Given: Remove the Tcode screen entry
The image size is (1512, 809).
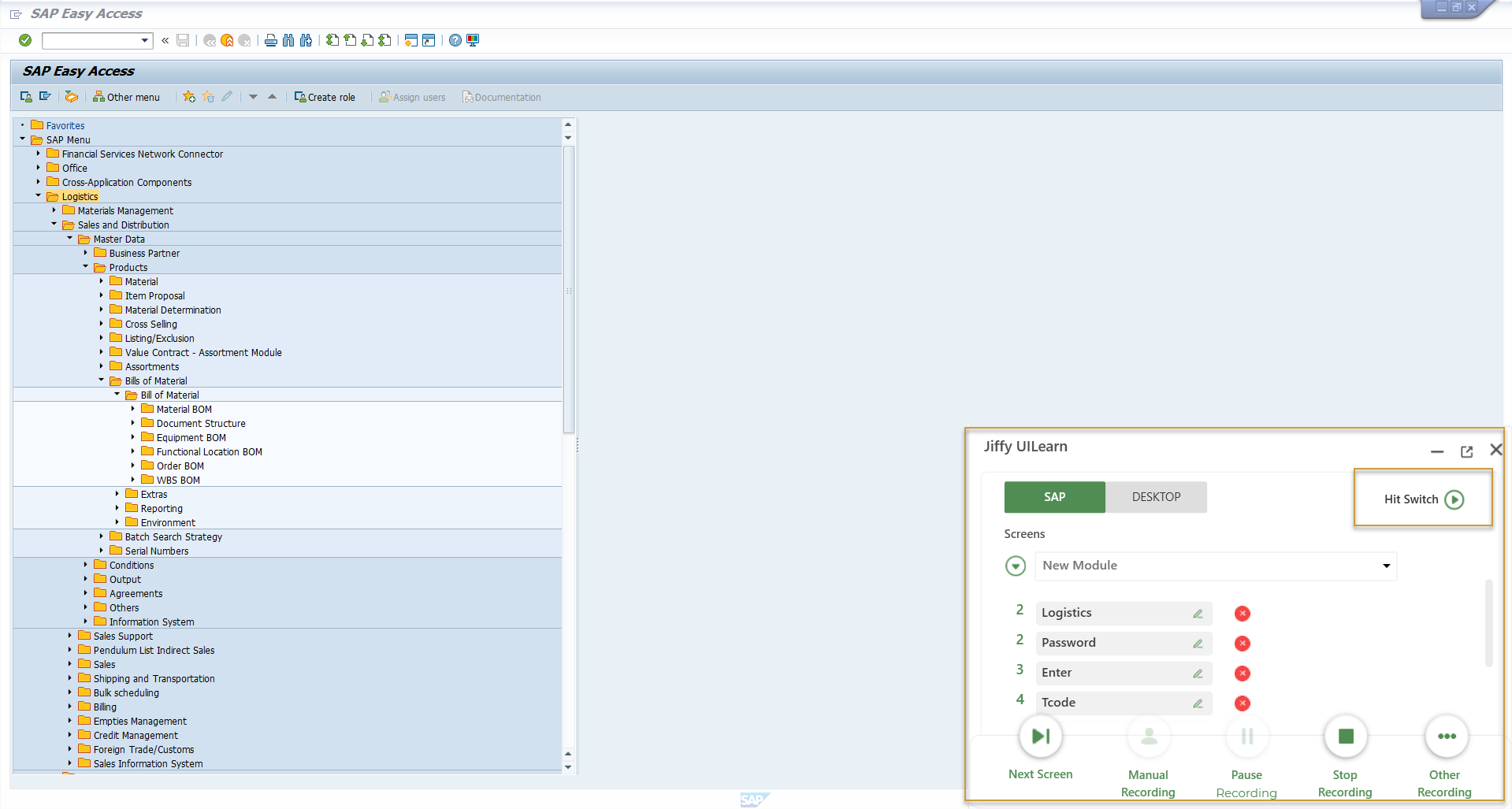Looking at the screenshot, I should (x=1243, y=703).
